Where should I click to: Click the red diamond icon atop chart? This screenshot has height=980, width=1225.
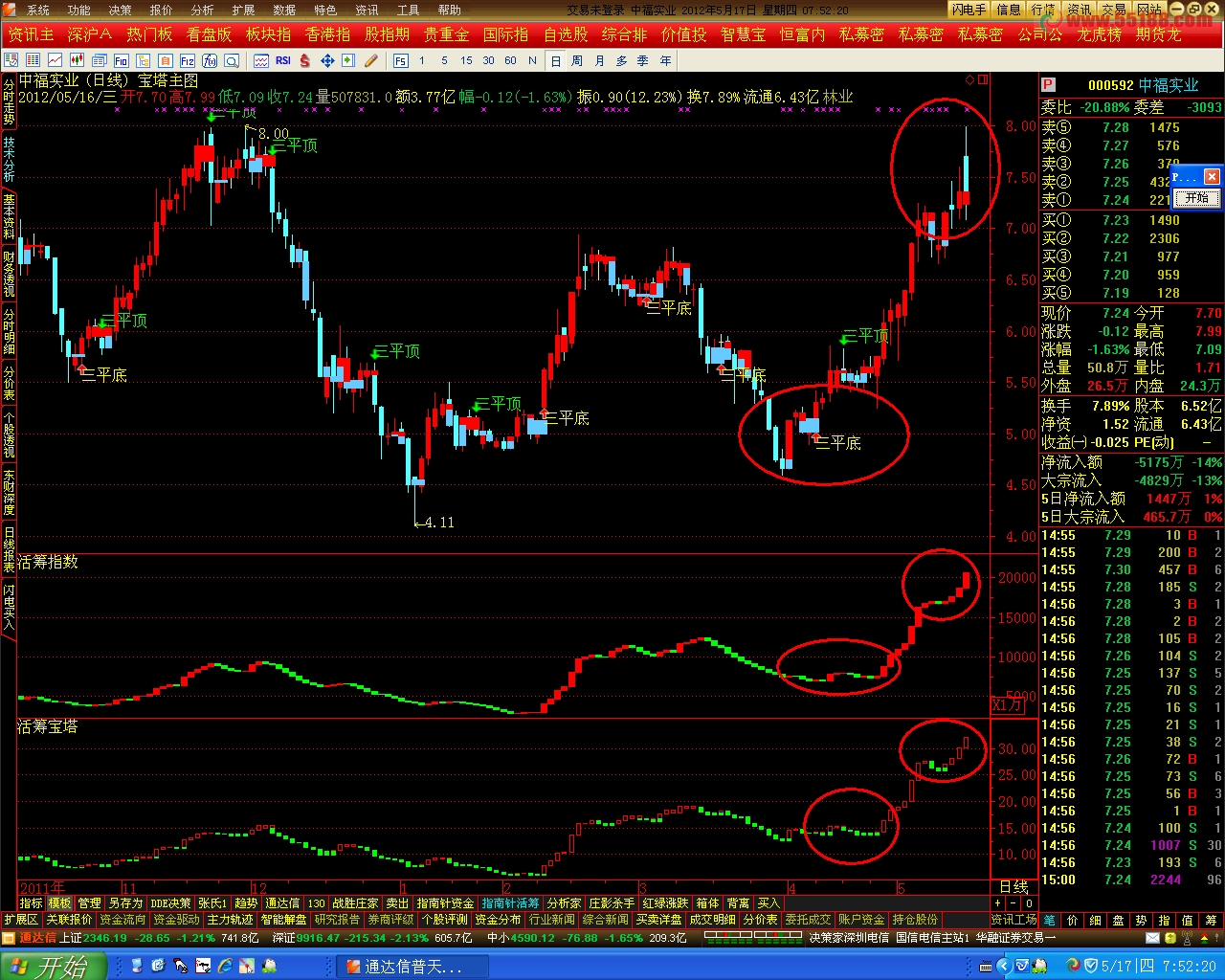coord(970,79)
